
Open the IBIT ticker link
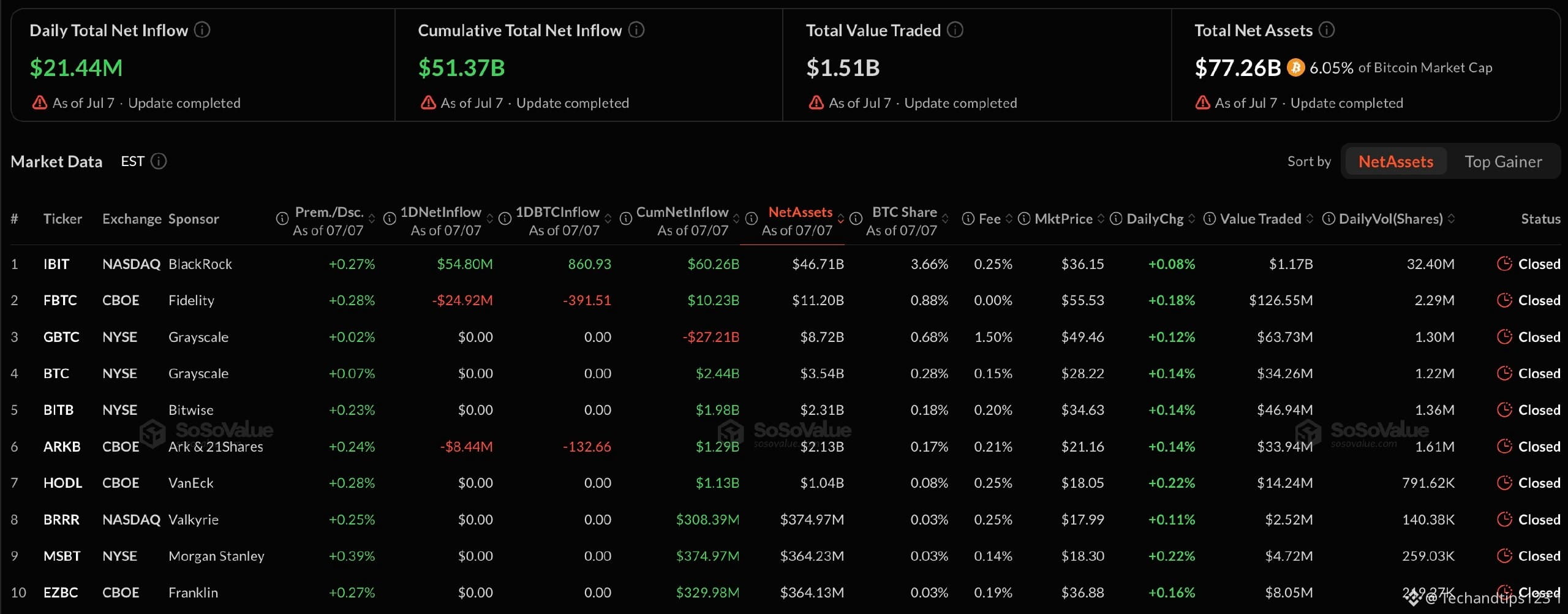56,264
